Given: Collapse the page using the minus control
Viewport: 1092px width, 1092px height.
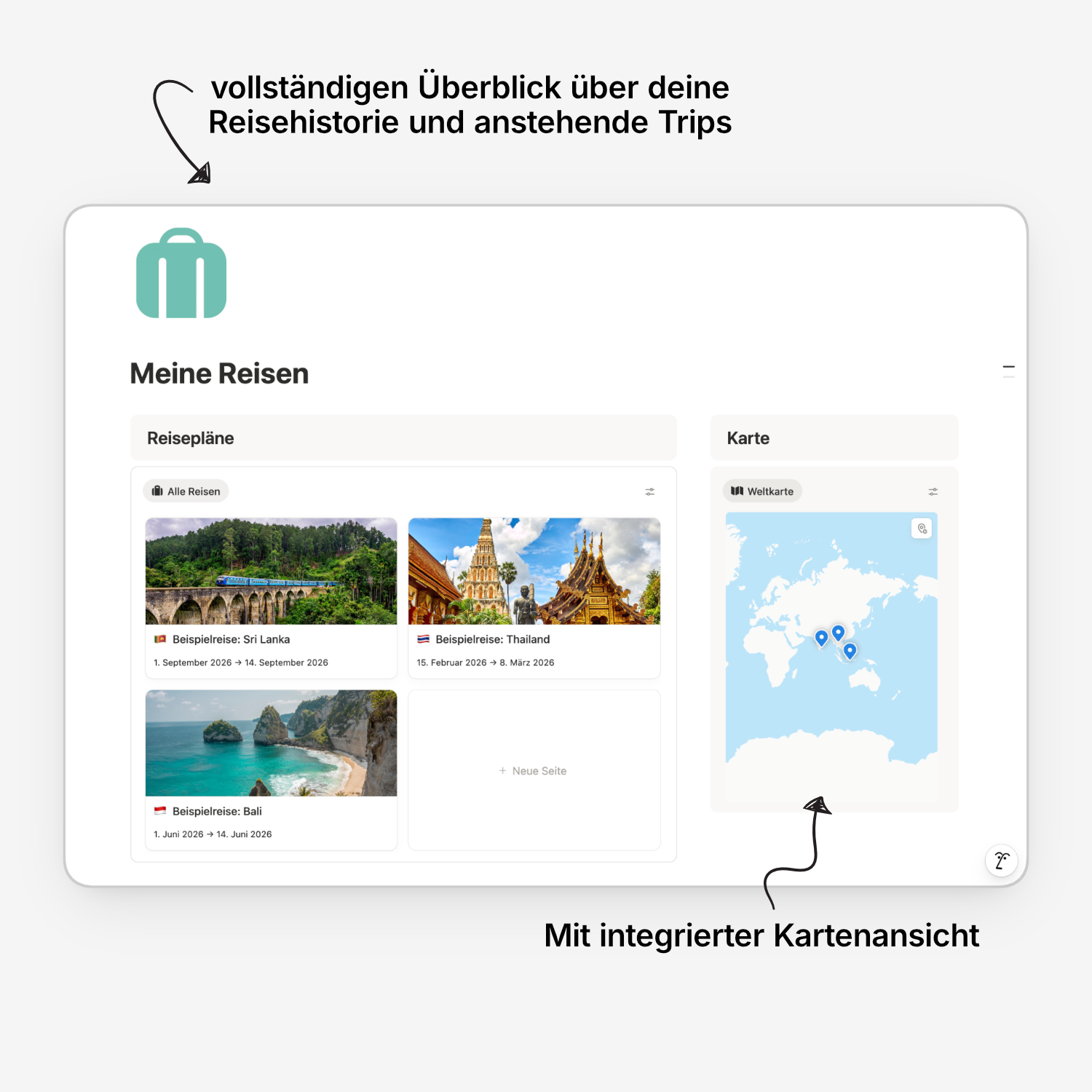Looking at the screenshot, I should point(1008,368).
